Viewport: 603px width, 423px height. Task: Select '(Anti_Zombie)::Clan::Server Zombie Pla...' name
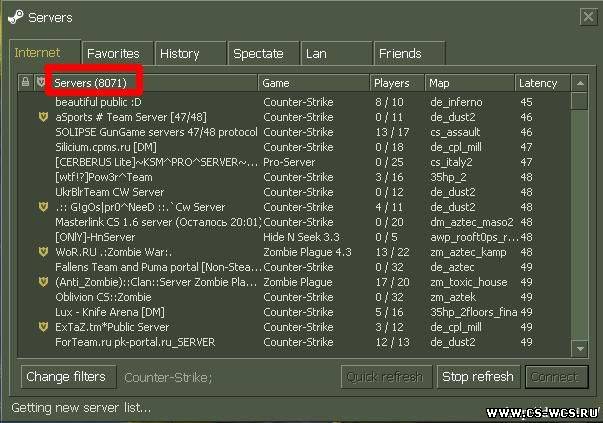[156, 282]
